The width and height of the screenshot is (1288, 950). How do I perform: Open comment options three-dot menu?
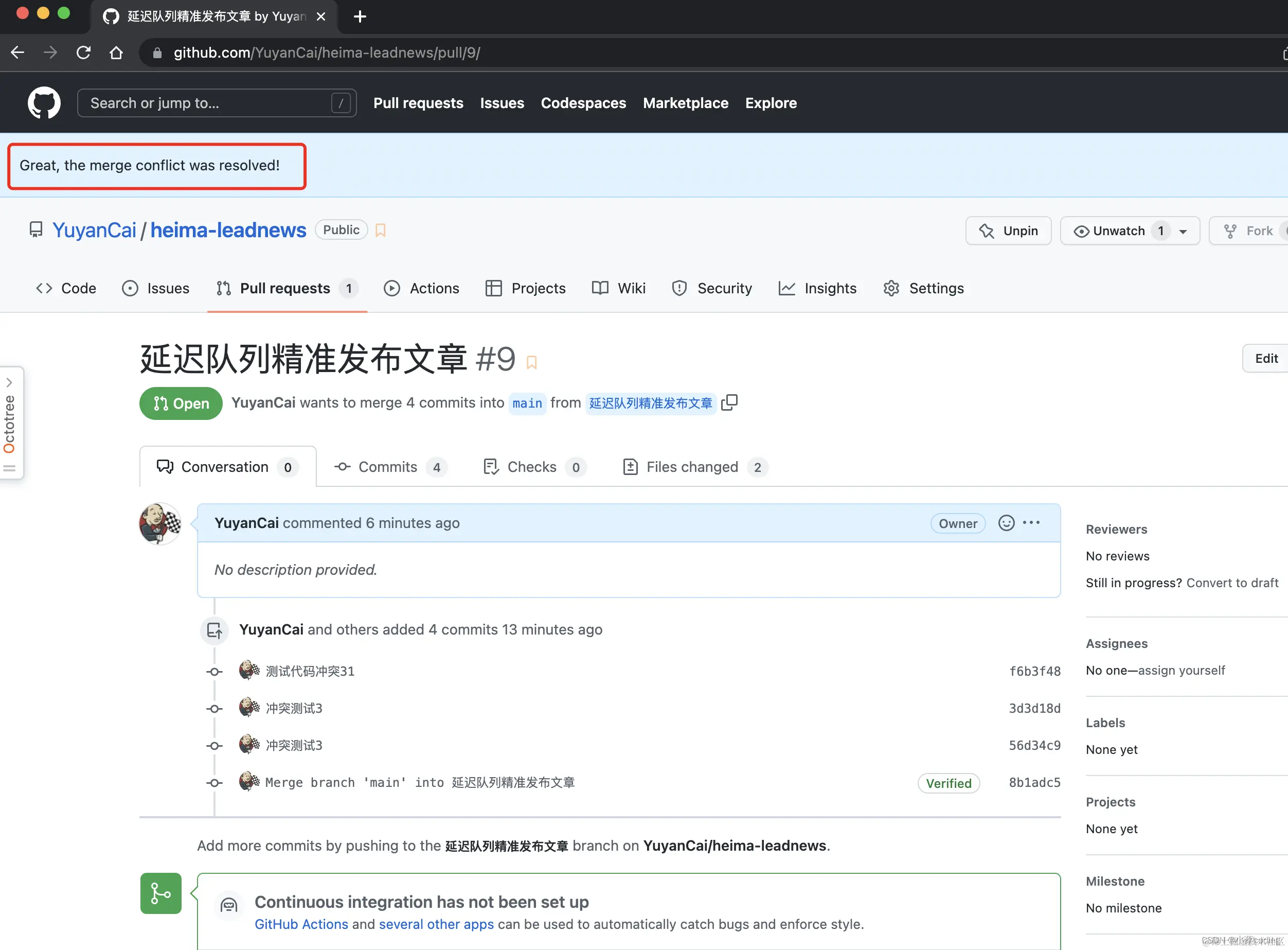tap(1032, 523)
